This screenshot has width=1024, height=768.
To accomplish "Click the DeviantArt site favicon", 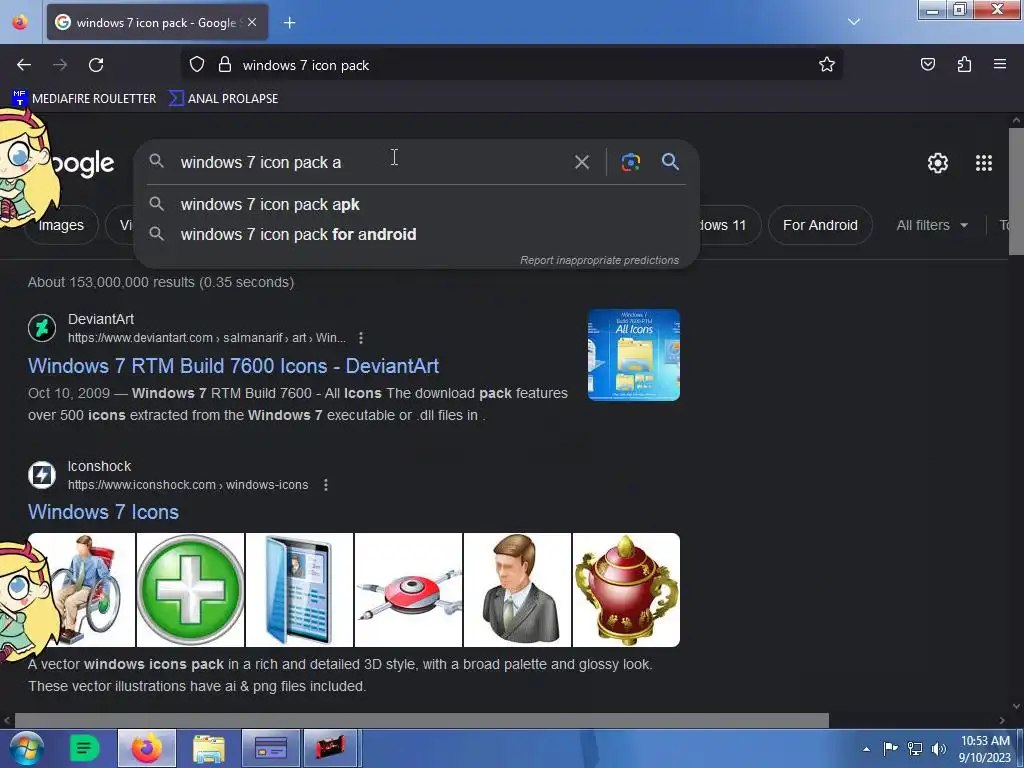I will [x=42, y=327].
